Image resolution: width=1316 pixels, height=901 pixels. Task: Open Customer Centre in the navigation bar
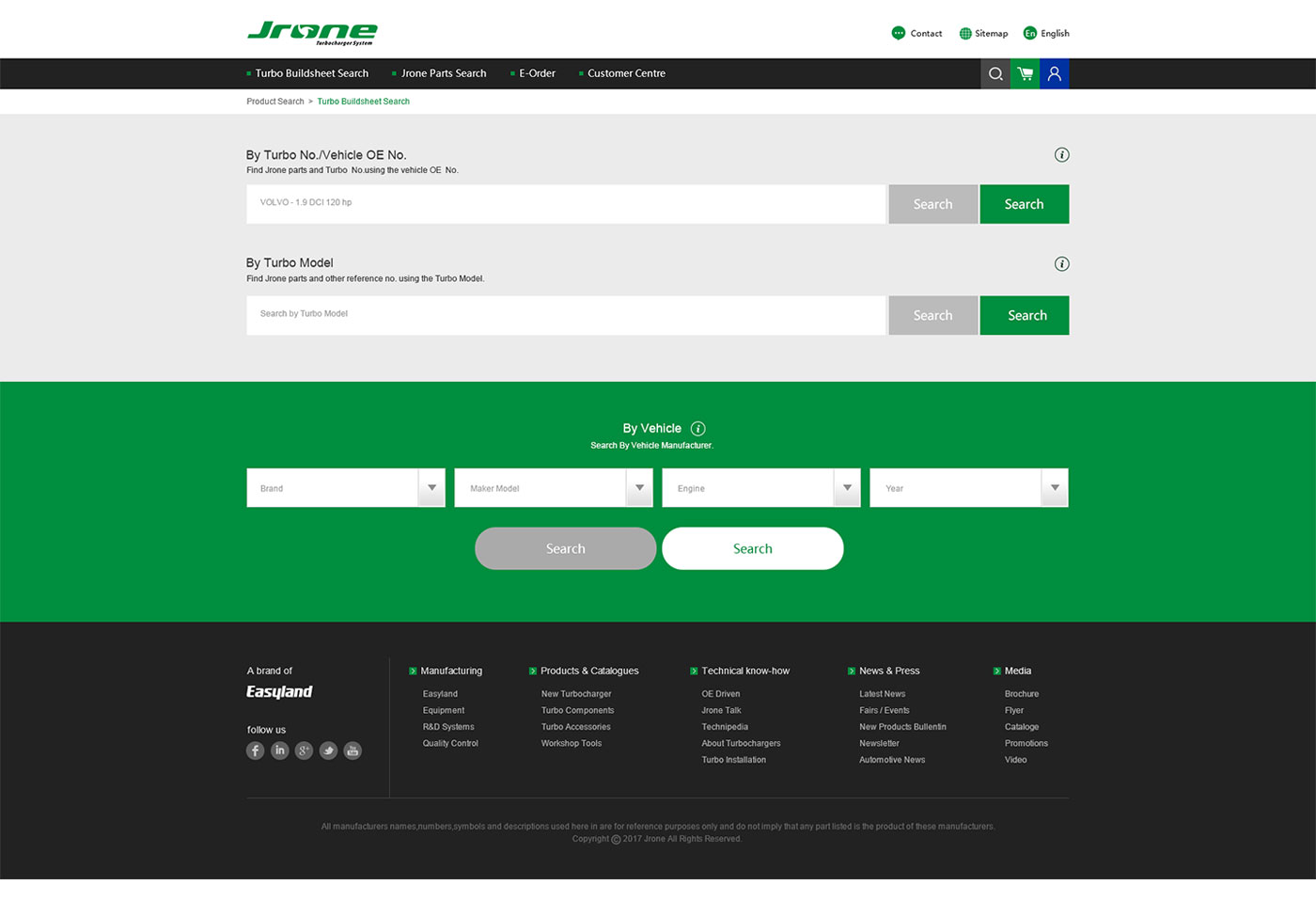coord(626,73)
